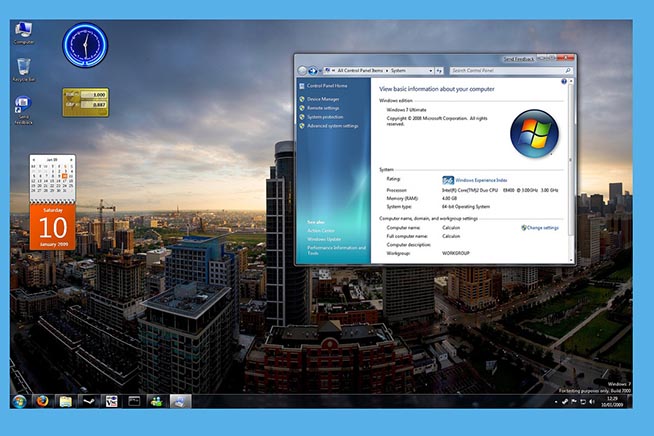654x436 pixels.
Task: Focus the Search Control Panel field
Action: pyautogui.click(x=511, y=71)
